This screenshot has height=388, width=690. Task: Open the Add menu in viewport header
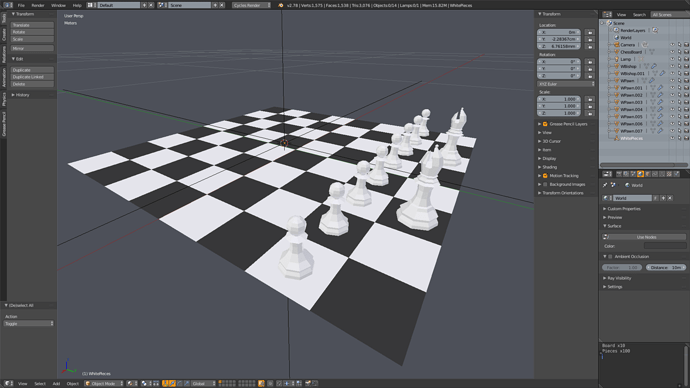(56, 384)
